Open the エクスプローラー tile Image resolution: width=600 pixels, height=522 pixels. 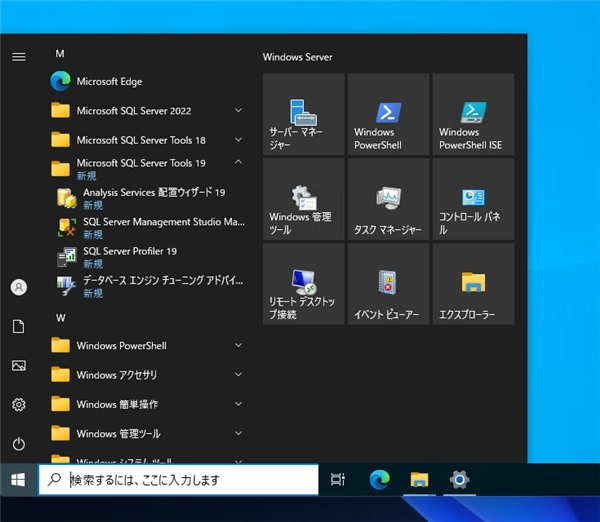pyautogui.click(x=473, y=284)
